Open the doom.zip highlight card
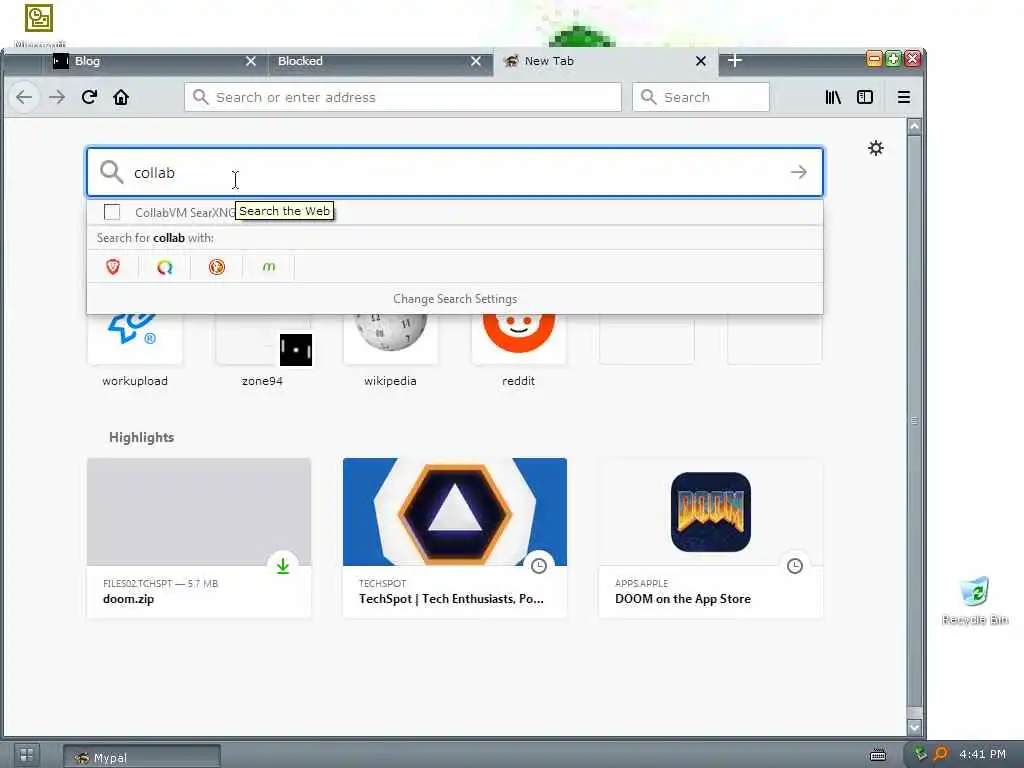The image size is (1024, 768). pyautogui.click(x=199, y=537)
